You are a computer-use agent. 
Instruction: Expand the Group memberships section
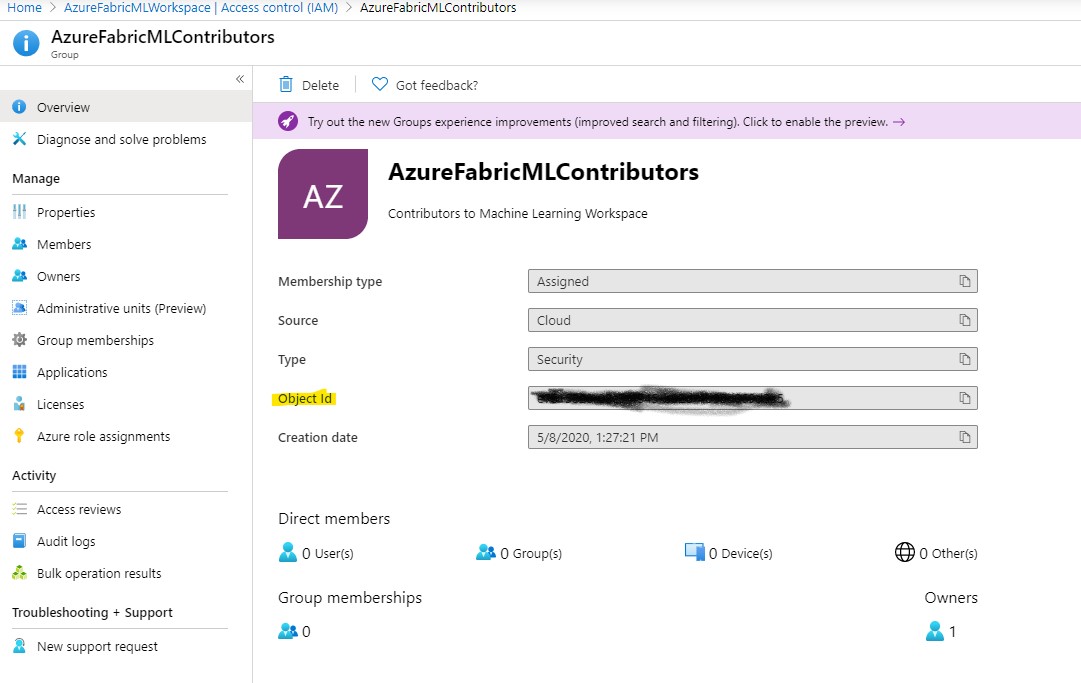coord(292,630)
